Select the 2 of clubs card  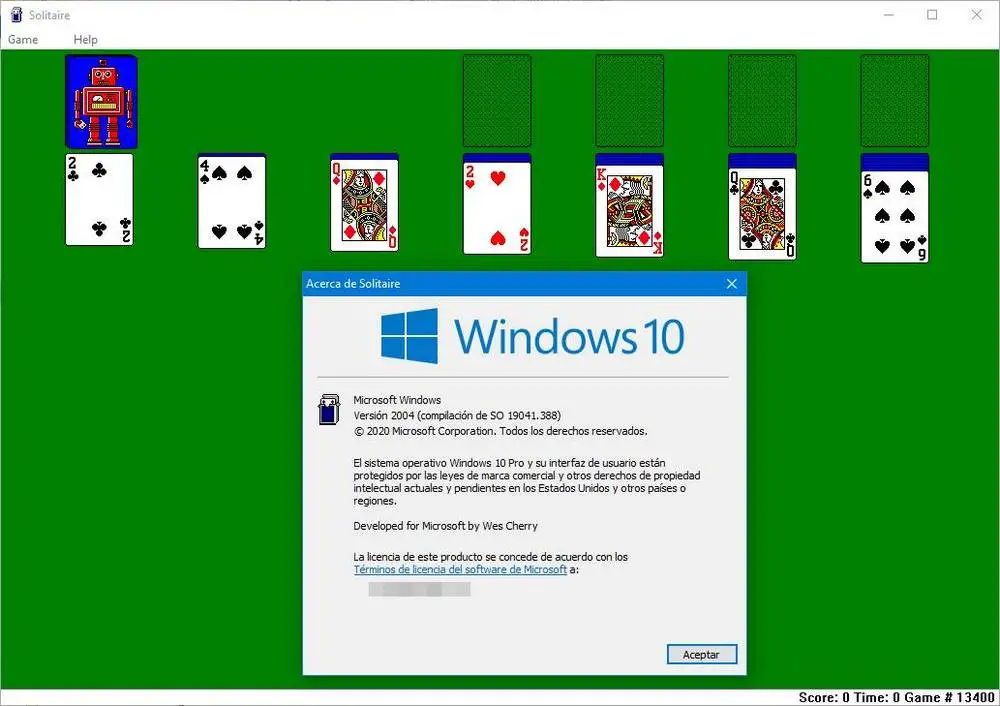click(99, 200)
